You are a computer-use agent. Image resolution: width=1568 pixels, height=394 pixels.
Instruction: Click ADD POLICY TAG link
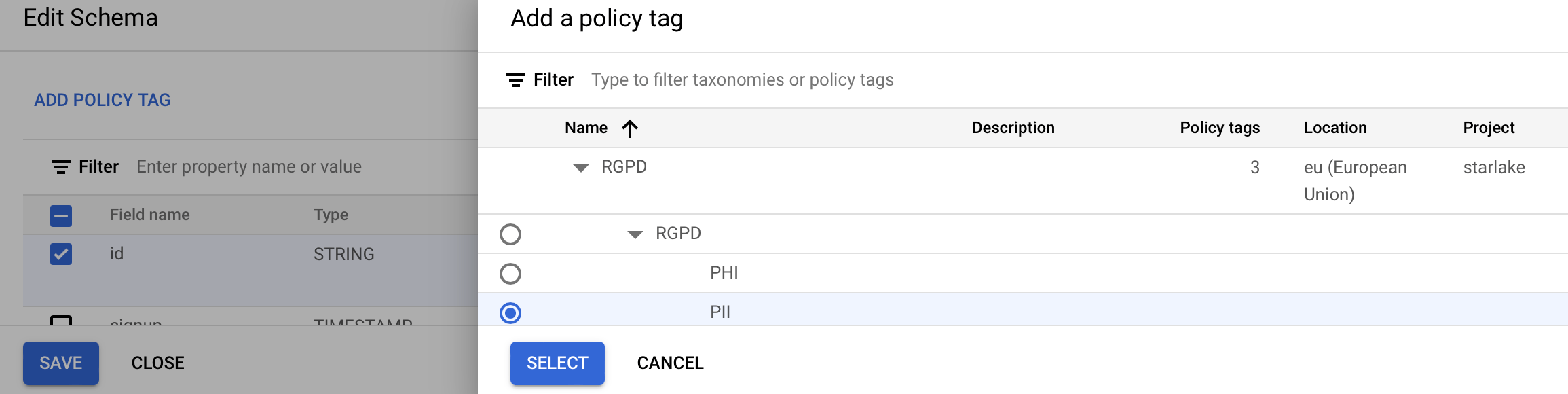(102, 100)
